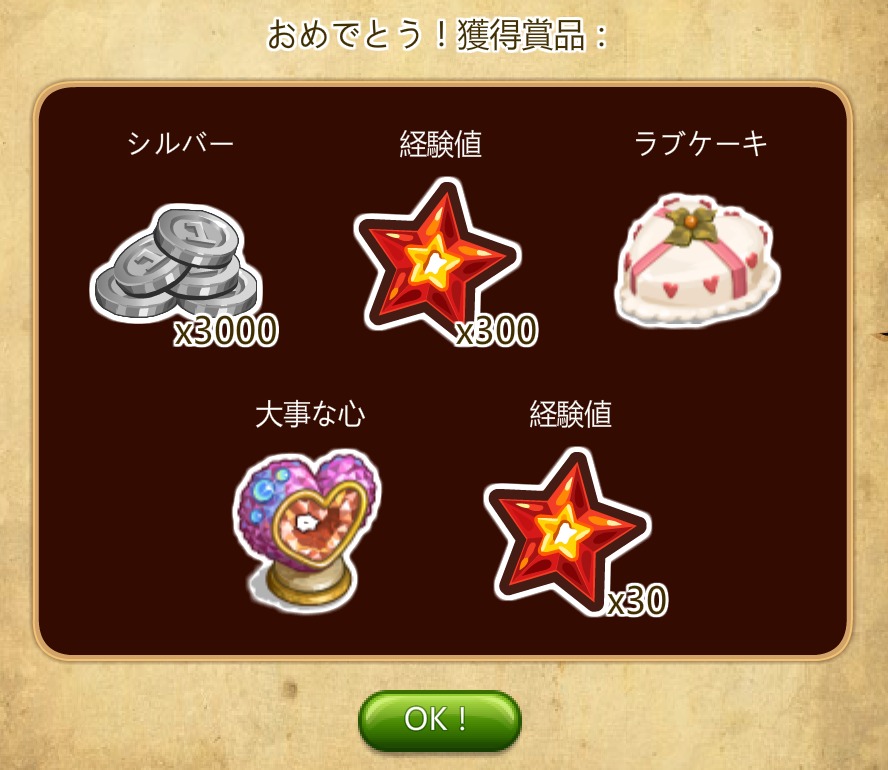Click the yellow center of the x300 star
The width and height of the screenshot is (888, 770).
[434, 262]
